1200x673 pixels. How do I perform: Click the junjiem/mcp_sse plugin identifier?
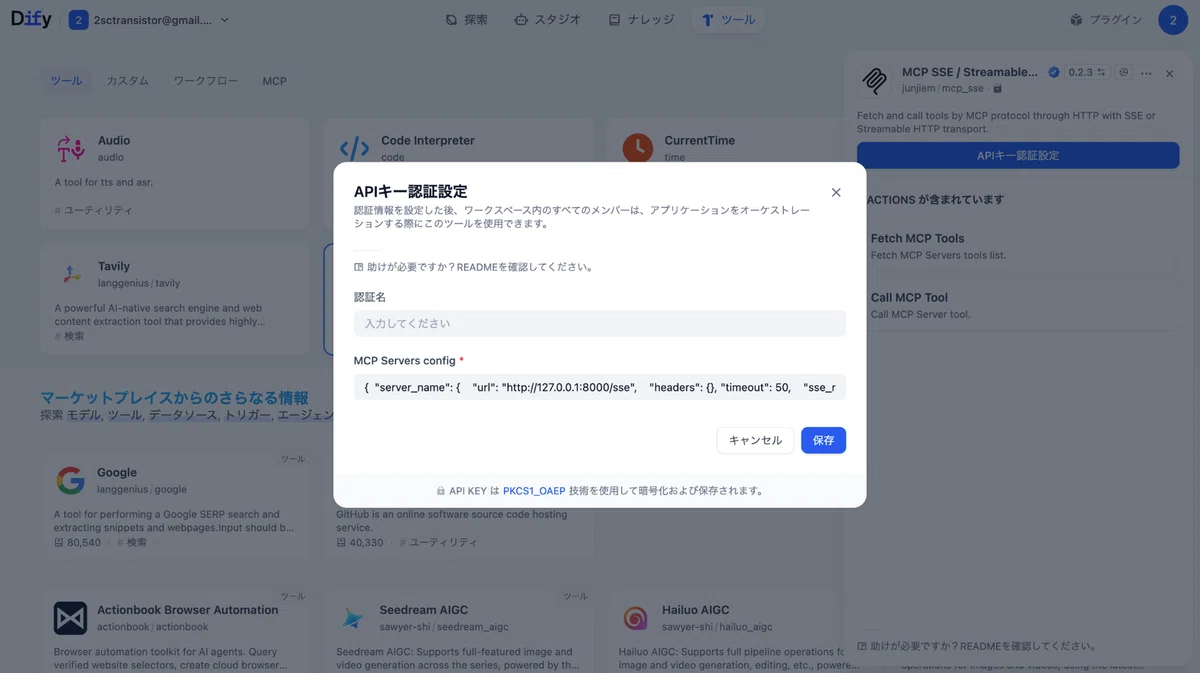point(943,88)
